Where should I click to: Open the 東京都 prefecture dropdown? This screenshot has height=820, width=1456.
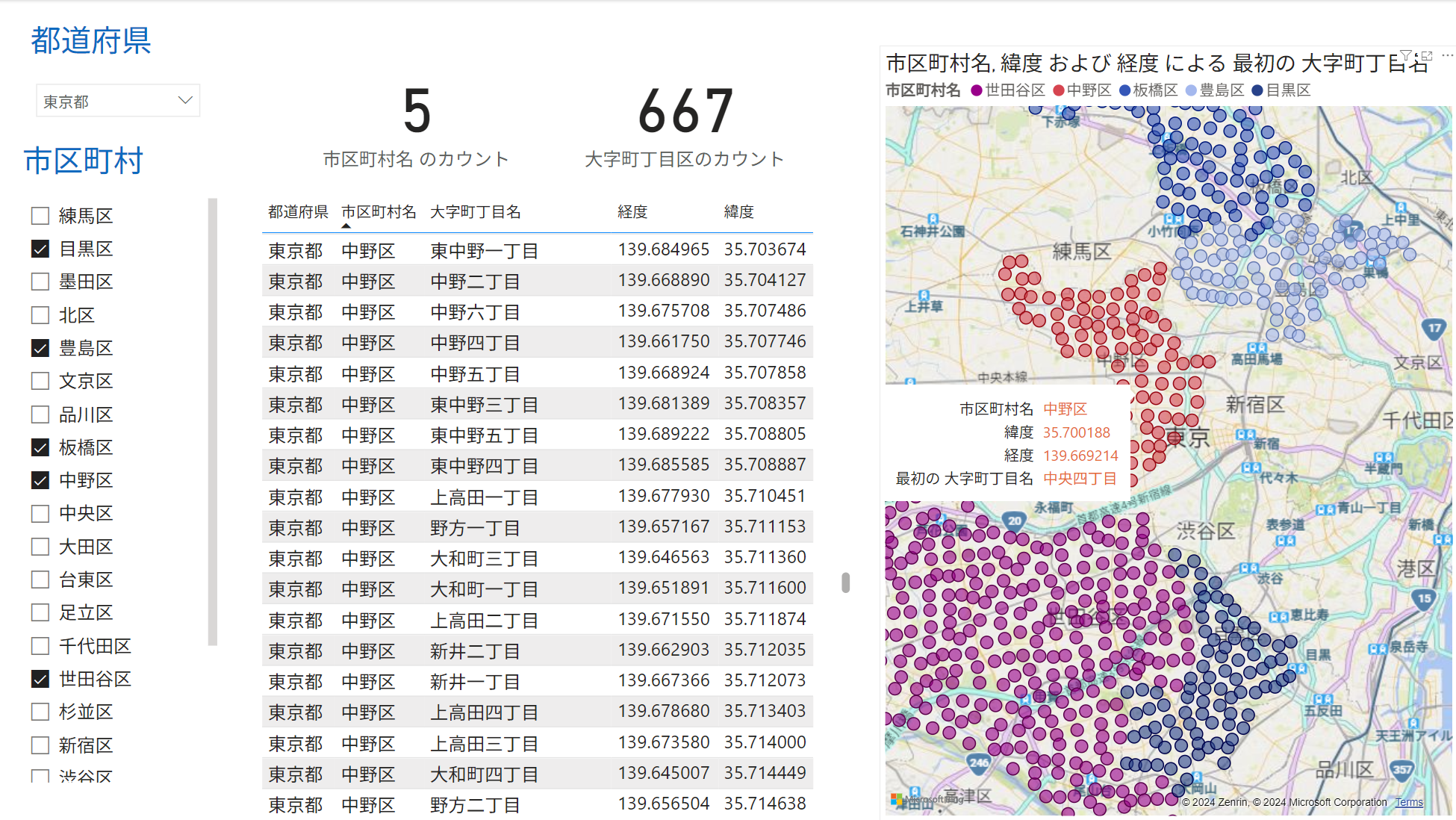(185, 100)
